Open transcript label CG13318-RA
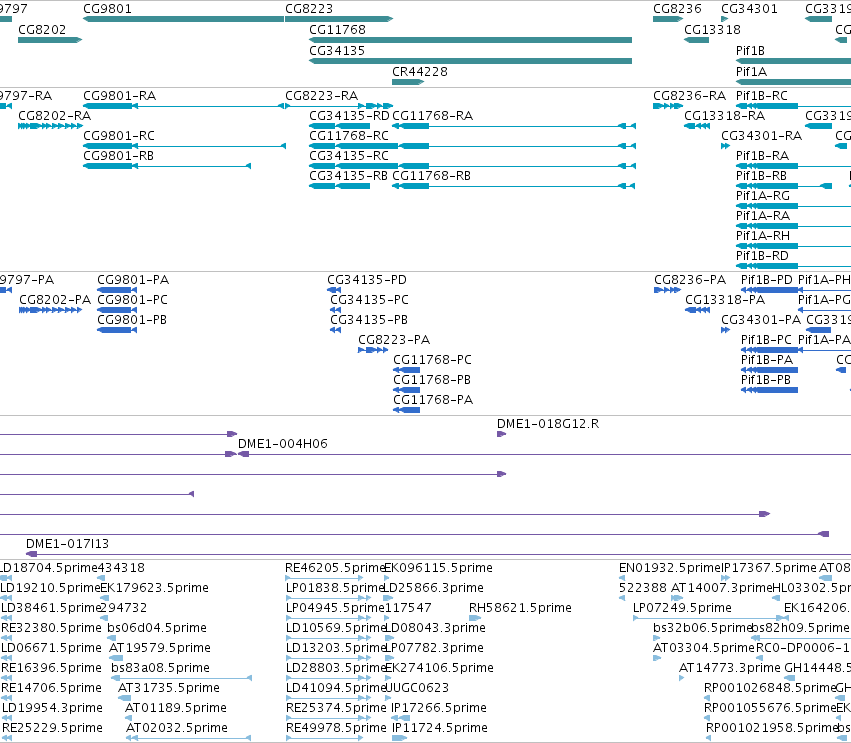Image resolution: width=851 pixels, height=743 pixels. click(x=725, y=116)
